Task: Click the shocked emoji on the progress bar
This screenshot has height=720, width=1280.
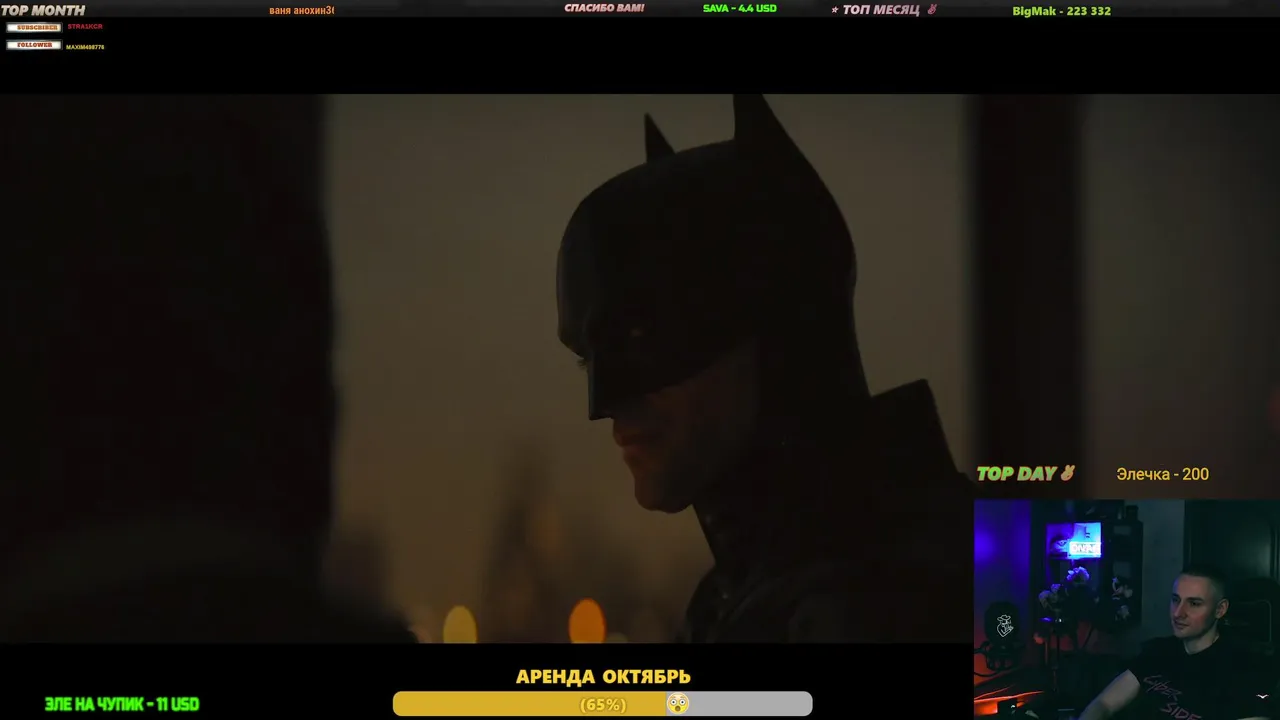Action: [x=678, y=704]
